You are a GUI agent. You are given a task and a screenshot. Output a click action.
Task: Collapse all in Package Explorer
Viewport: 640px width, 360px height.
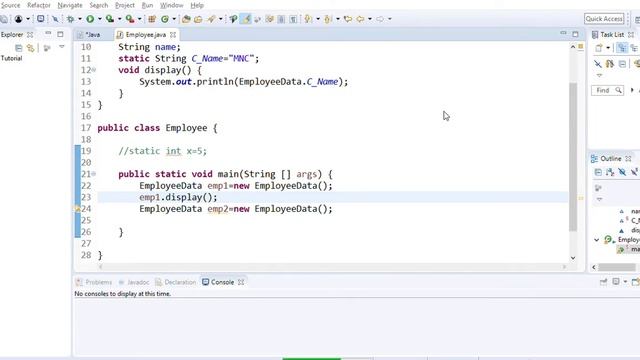tap(18, 48)
